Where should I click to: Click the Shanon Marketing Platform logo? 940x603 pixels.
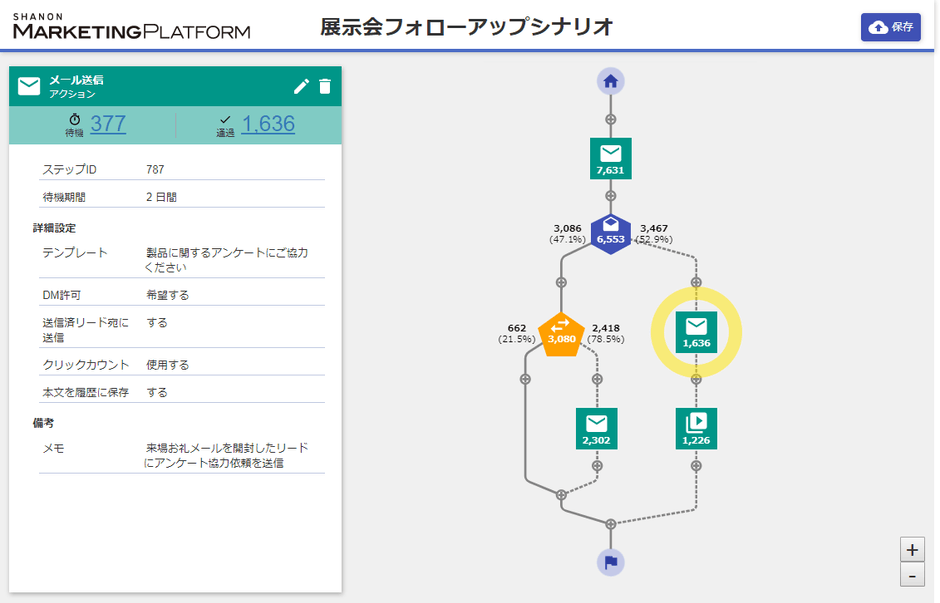[x=131, y=26]
